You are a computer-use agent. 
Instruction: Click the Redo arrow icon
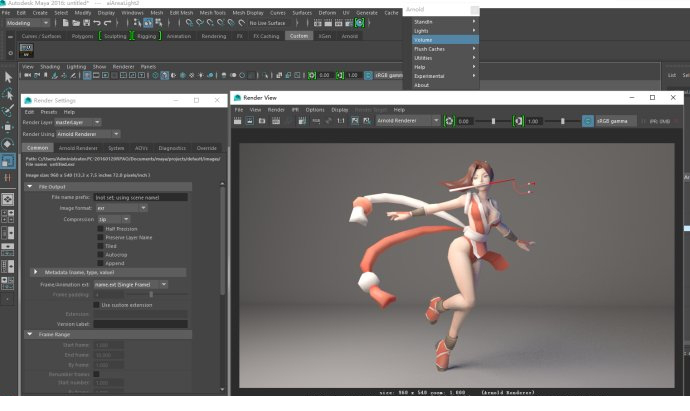point(108,23)
